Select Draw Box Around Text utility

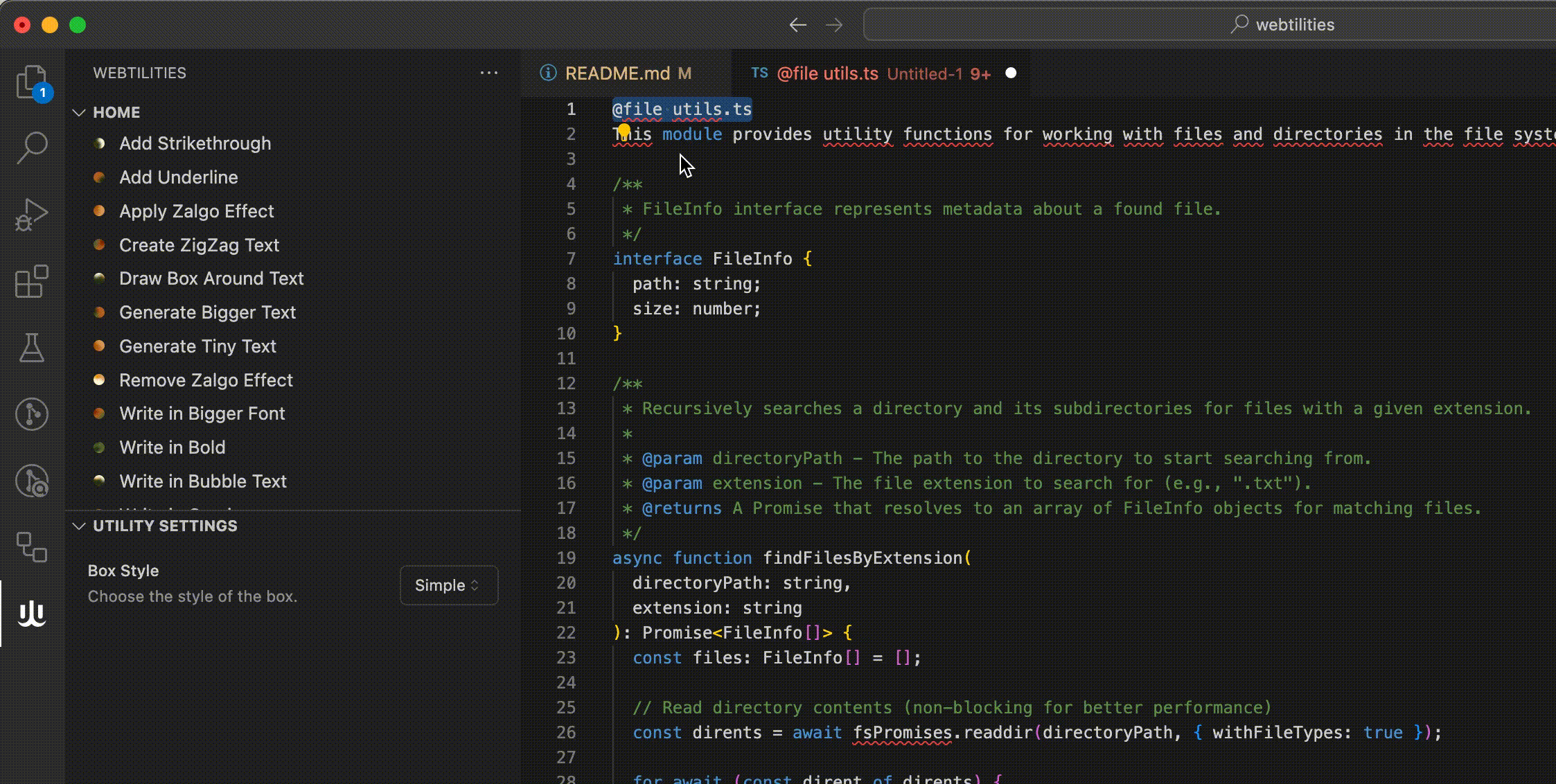[x=211, y=278]
